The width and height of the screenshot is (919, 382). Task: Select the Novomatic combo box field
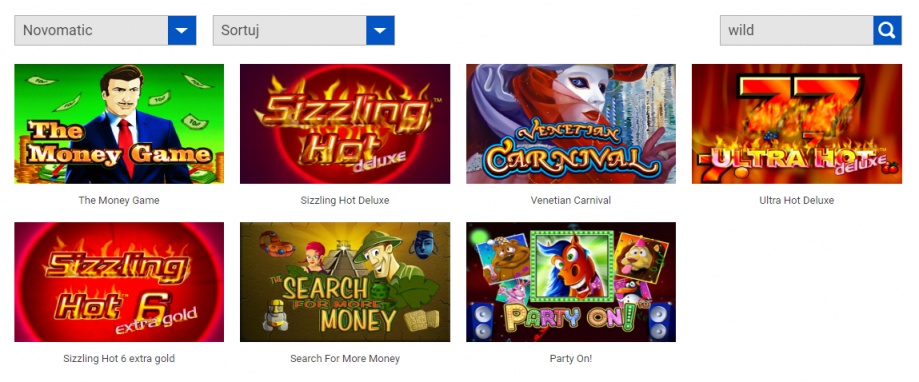(105, 30)
